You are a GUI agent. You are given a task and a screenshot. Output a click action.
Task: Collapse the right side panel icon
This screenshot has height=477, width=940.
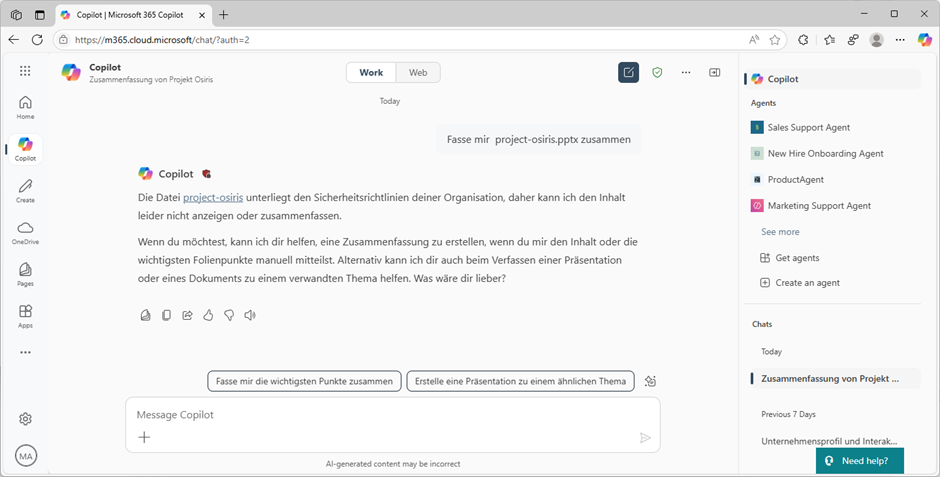(x=715, y=73)
